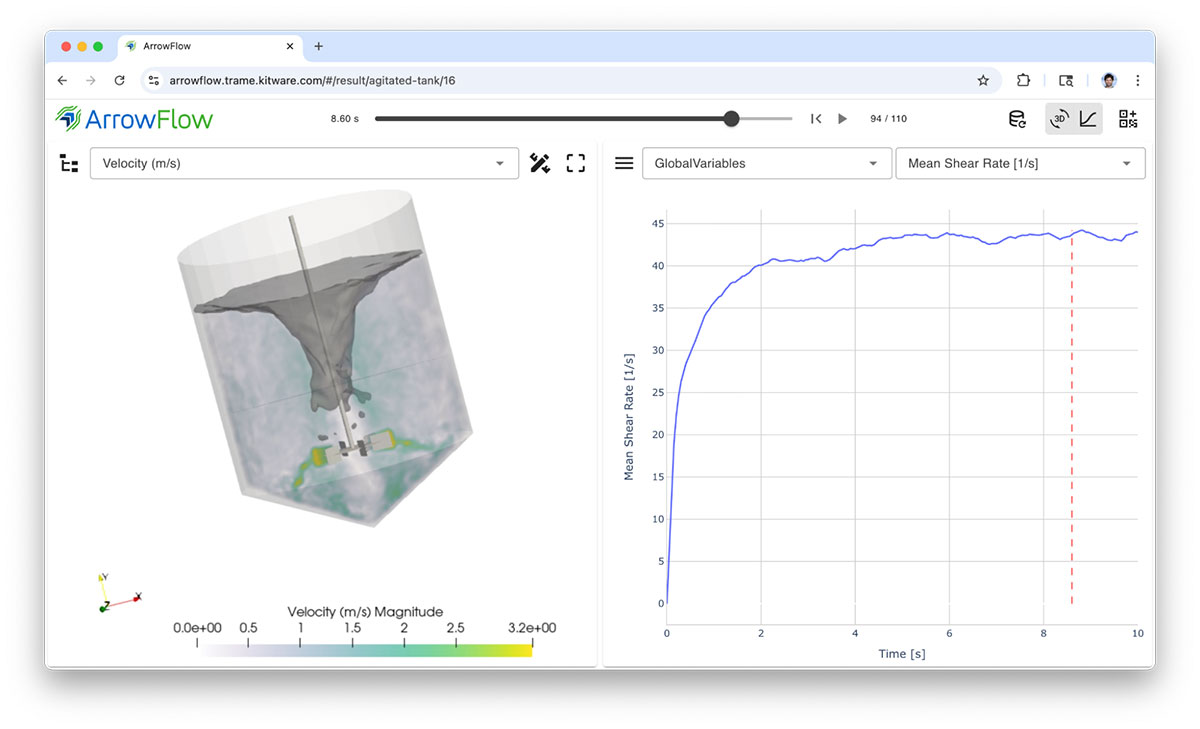Toggle the line chart panel
1200x729 pixels.
click(x=1088, y=120)
